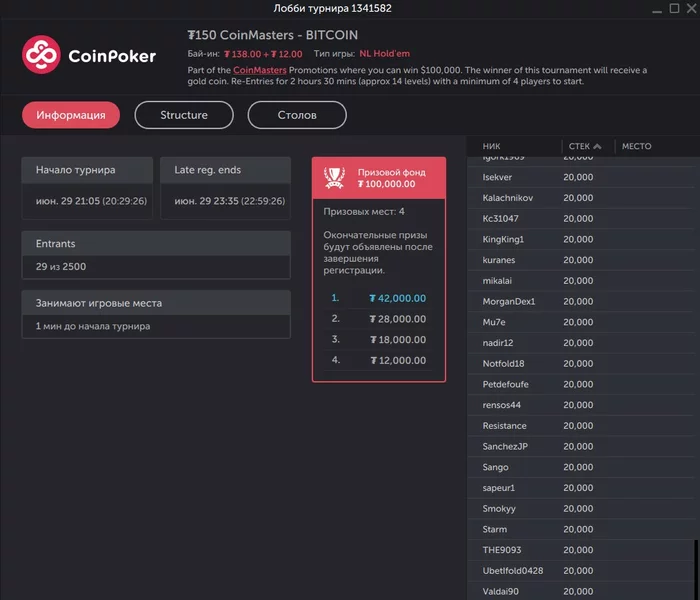Image resolution: width=700 pixels, height=600 pixels.
Task: Select player UbetIfold0428 in the list
Action: coord(581,571)
